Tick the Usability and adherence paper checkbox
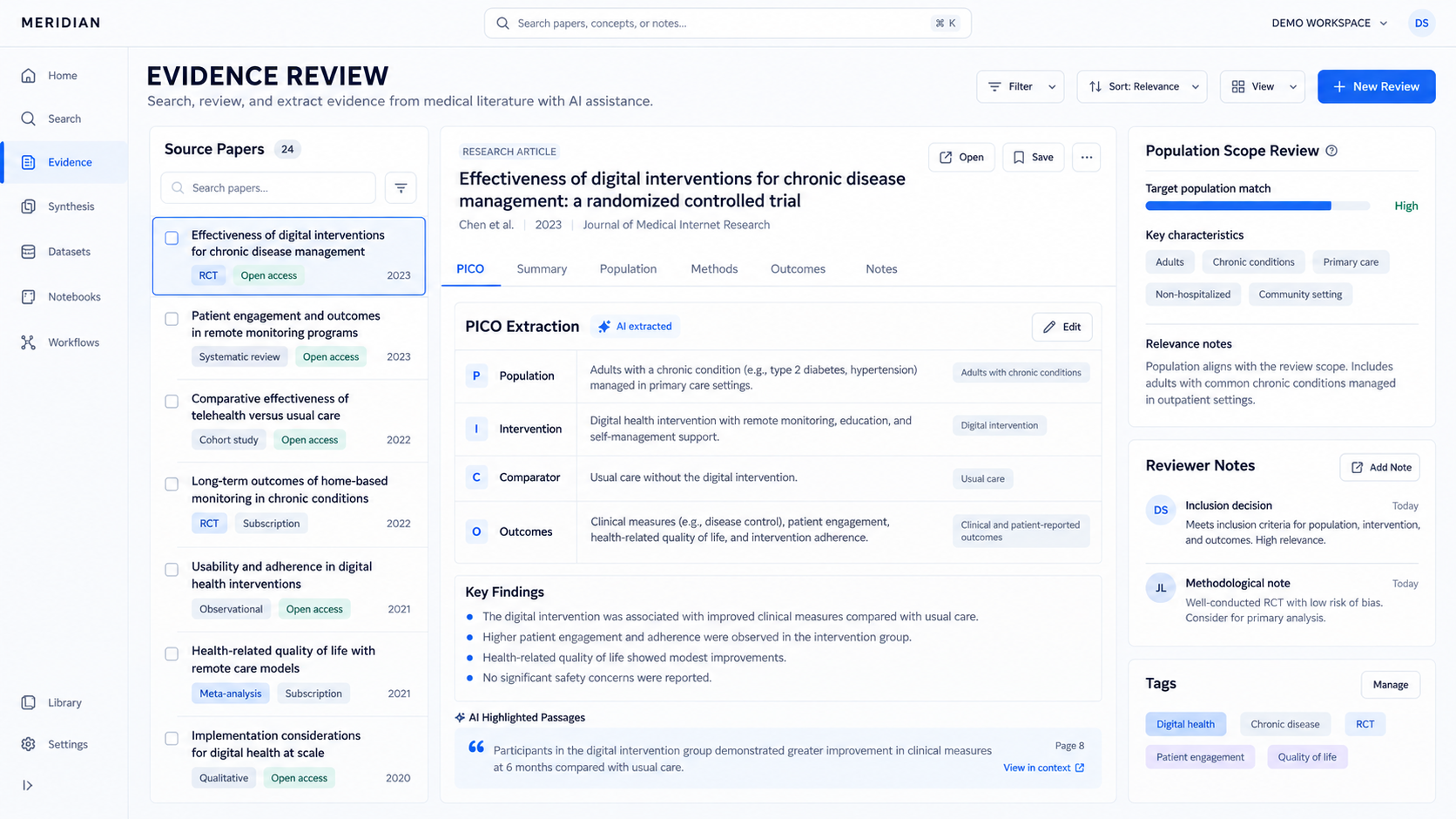Image resolution: width=1456 pixels, height=819 pixels. (172, 570)
